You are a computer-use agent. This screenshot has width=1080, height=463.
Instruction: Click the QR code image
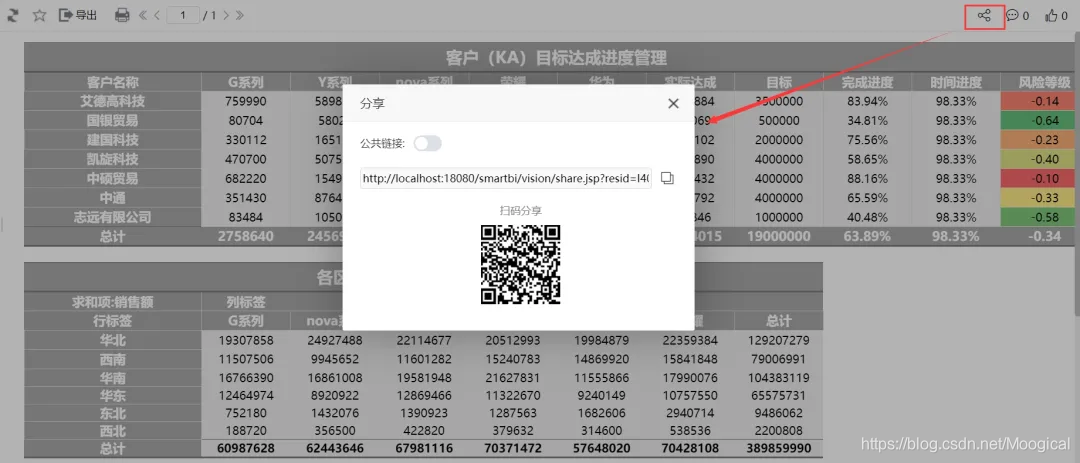[x=520, y=265]
